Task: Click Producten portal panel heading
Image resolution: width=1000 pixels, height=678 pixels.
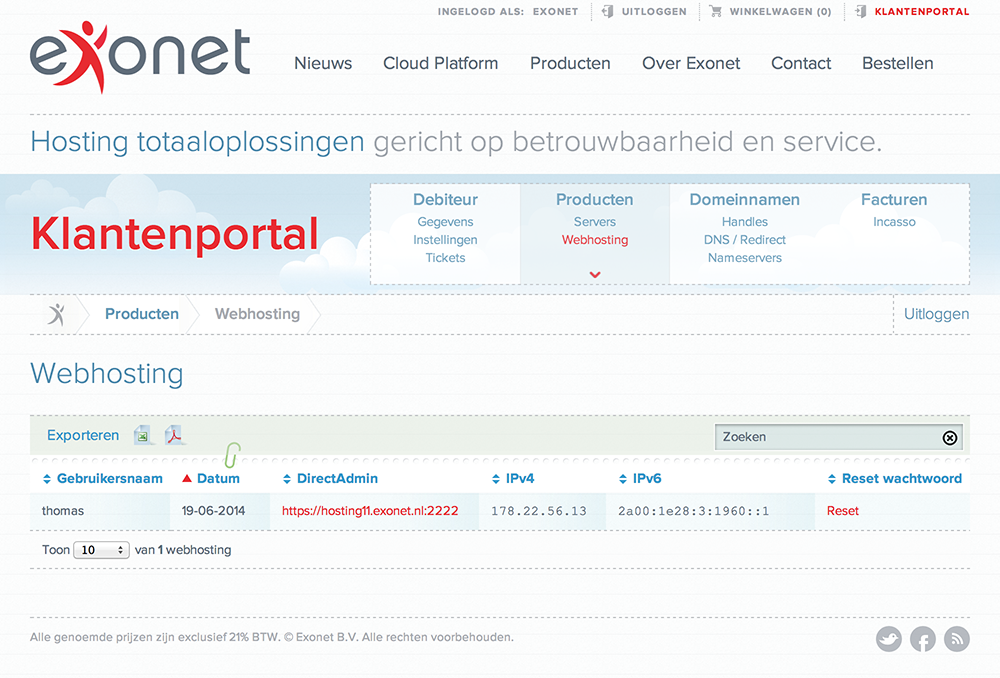Action: [594, 200]
